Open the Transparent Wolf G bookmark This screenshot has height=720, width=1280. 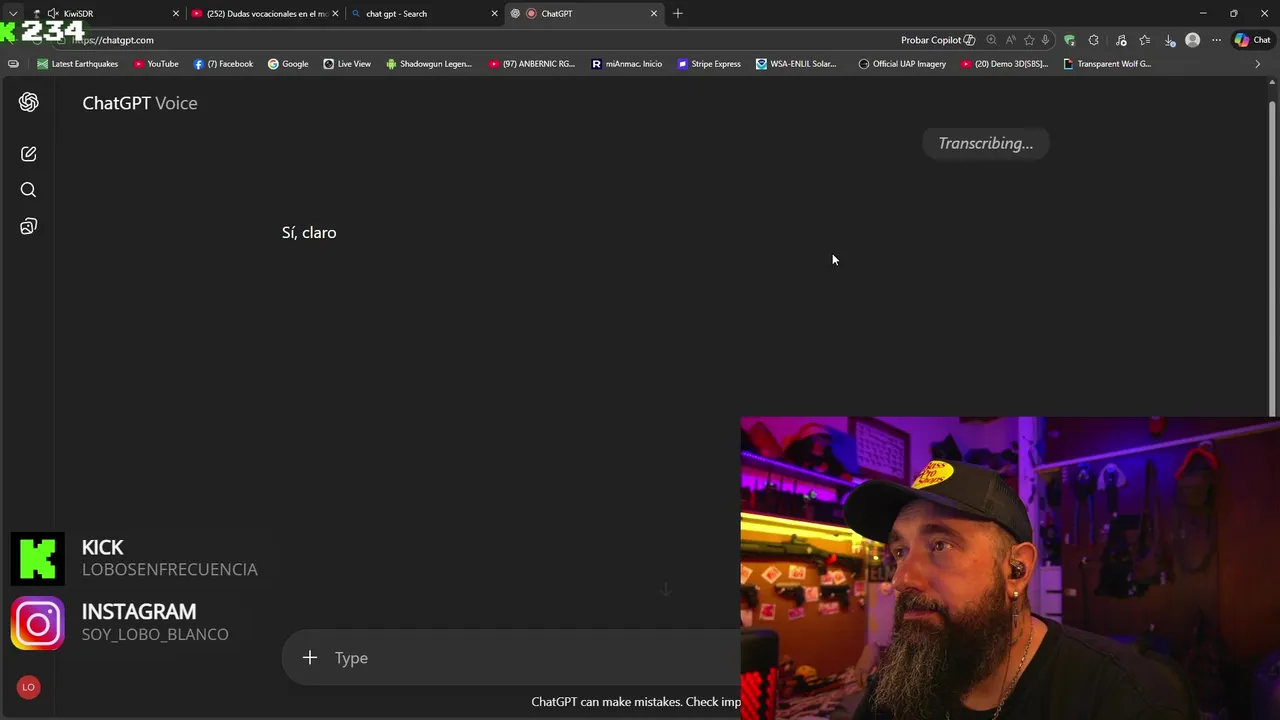[1107, 64]
